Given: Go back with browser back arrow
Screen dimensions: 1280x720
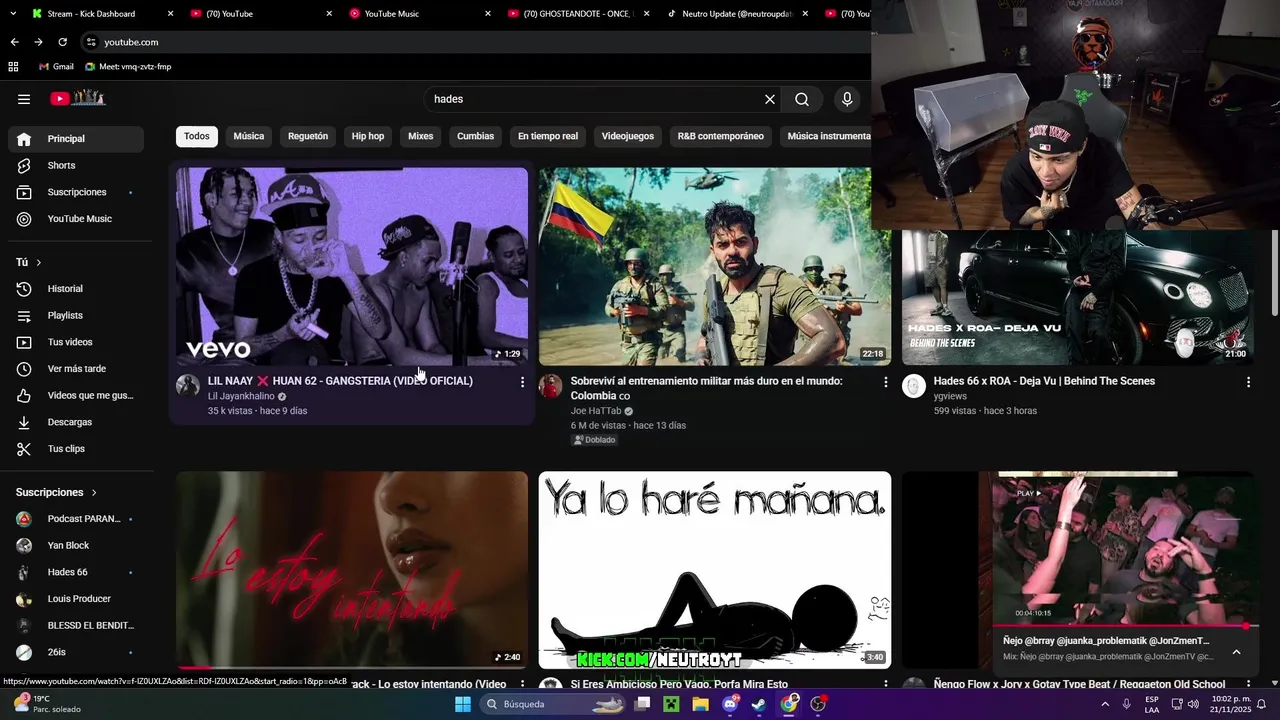Looking at the screenshot, I should [x=14, y=42].
